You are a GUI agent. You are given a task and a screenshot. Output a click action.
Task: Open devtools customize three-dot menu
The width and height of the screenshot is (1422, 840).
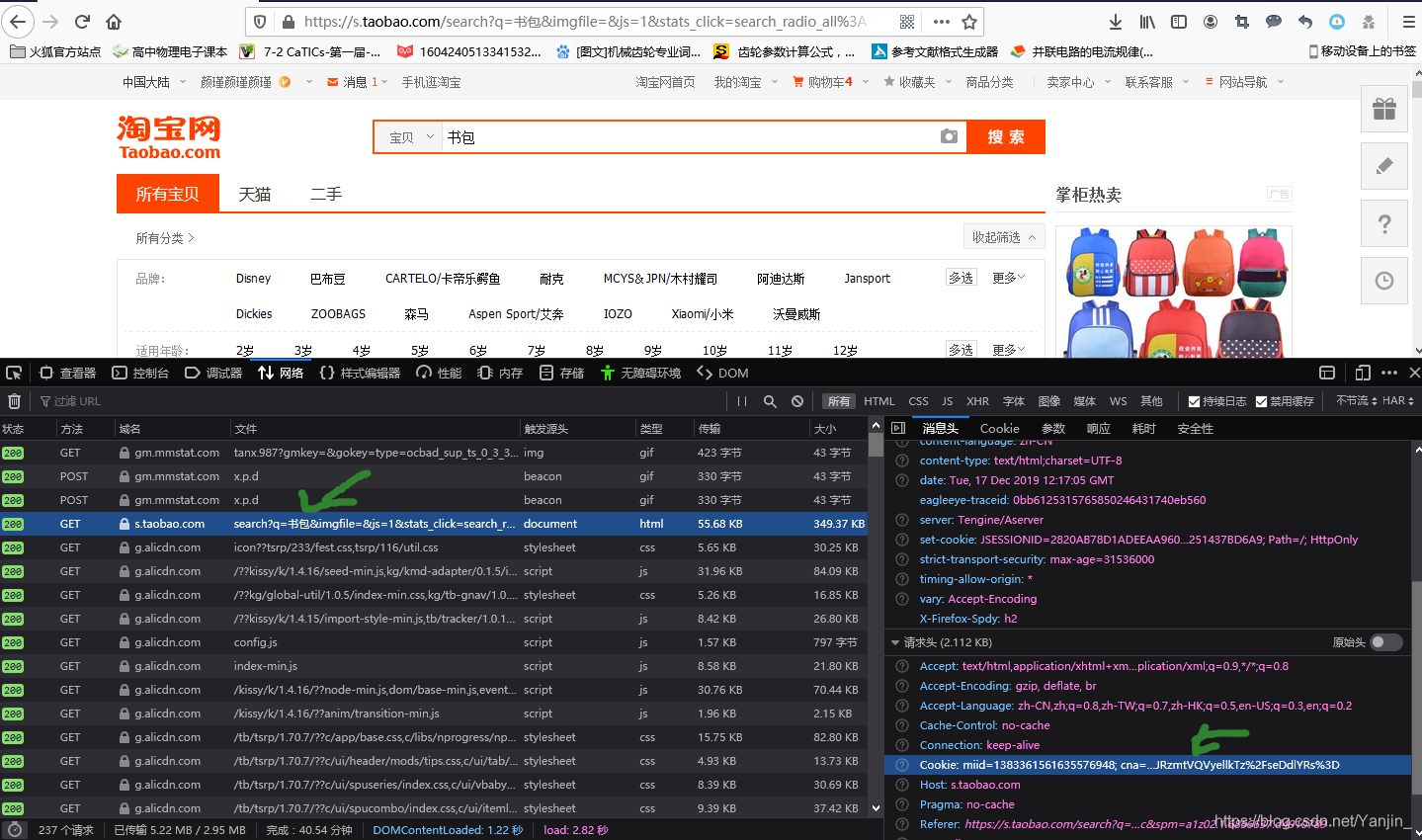[1389, 373]
